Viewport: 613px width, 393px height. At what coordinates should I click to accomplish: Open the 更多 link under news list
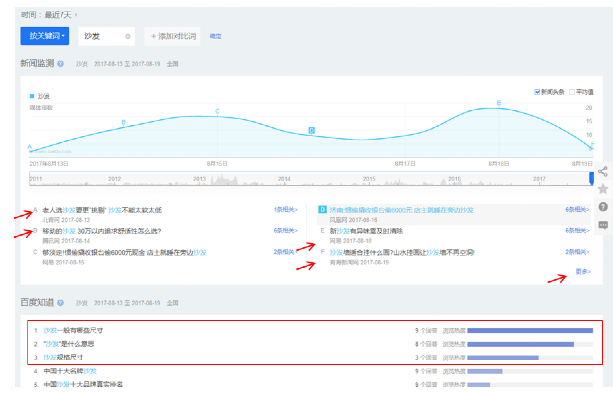coord(583,271)
